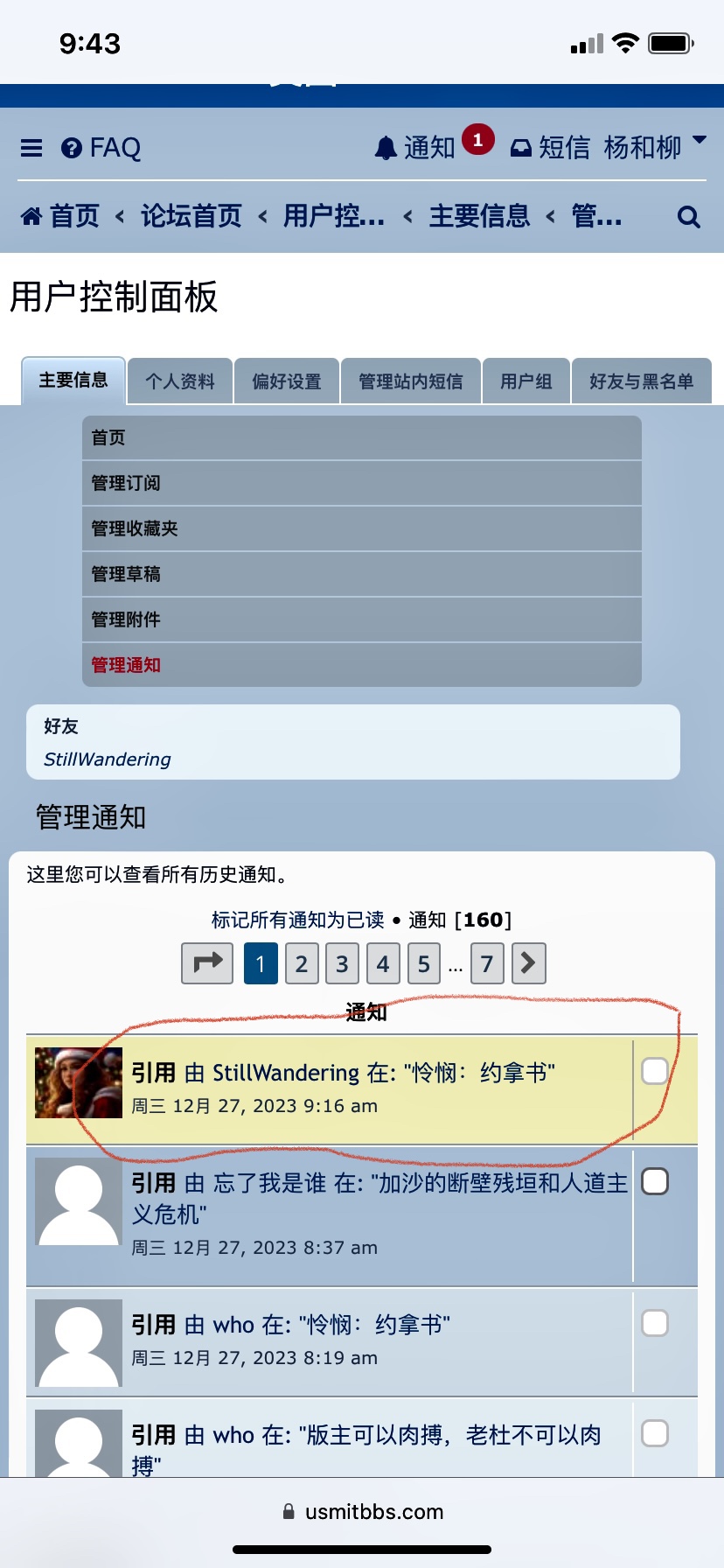Click 标记所有通知为已读 link
The height and width of the screenshot is (1568, 724).
point(298,920)
